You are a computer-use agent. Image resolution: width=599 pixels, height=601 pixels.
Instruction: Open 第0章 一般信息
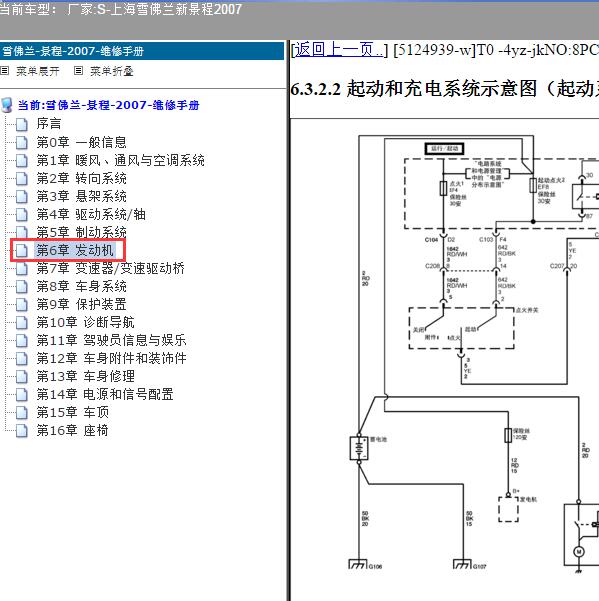point(81,142)
